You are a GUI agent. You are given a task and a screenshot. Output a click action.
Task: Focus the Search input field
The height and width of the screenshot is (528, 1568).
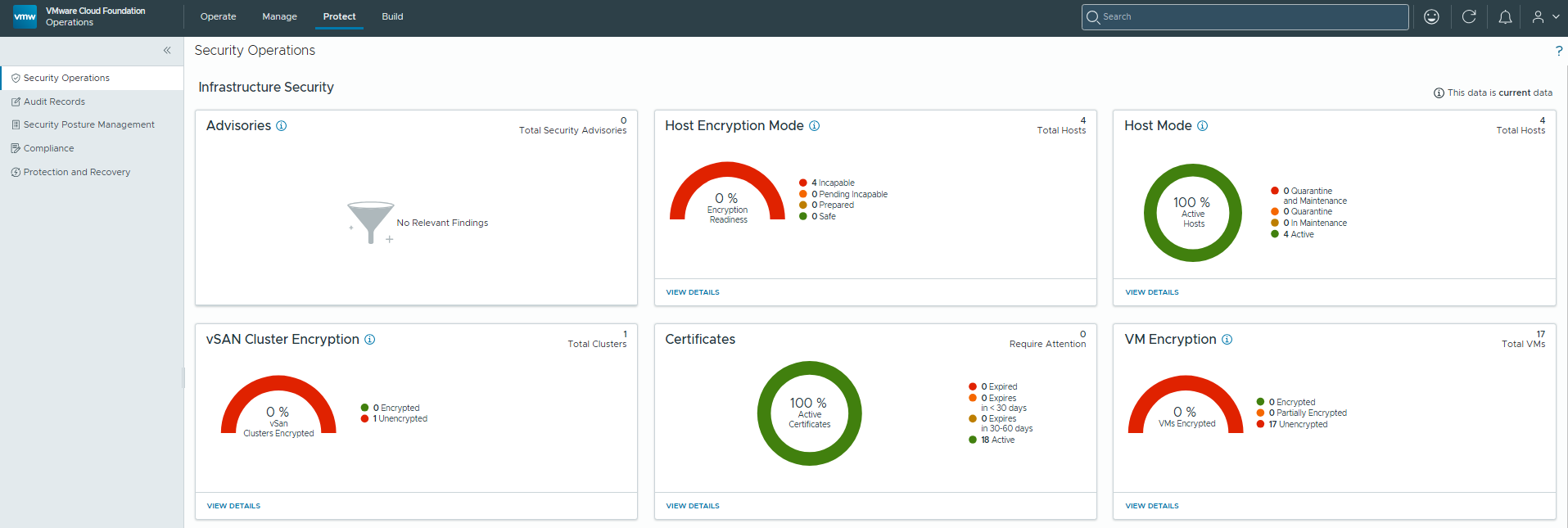[x=1245, y=16]
